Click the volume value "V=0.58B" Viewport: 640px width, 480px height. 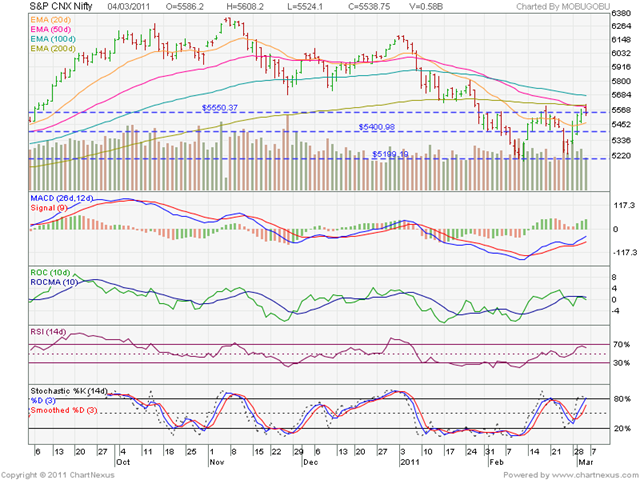(x=426, y=7)
